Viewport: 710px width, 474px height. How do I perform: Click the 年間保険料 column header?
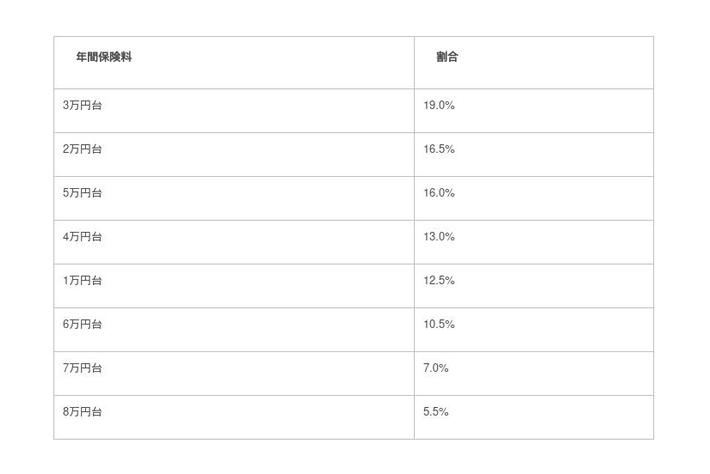point(104,58)
